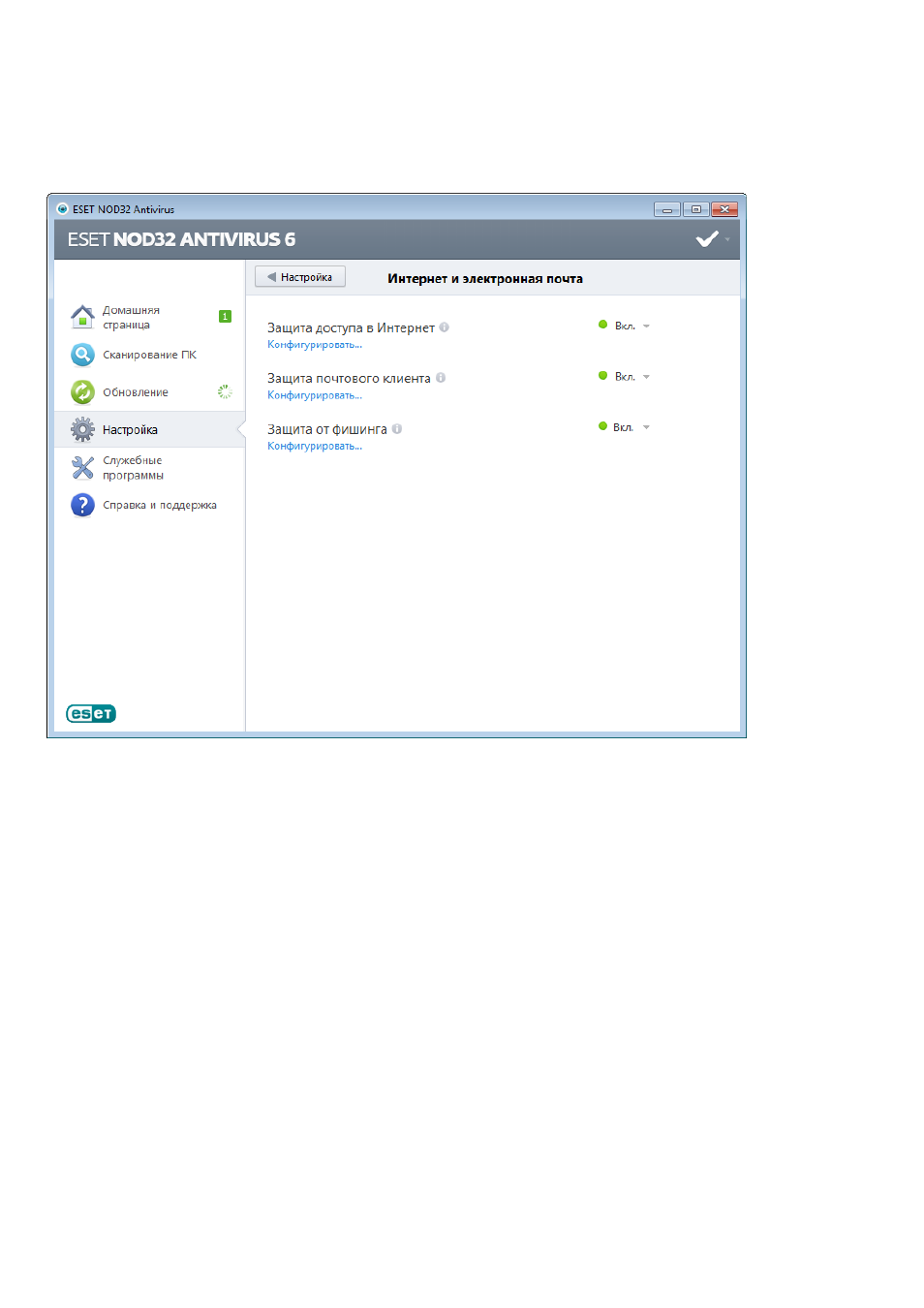Open Сканирование ПК section

149,355
